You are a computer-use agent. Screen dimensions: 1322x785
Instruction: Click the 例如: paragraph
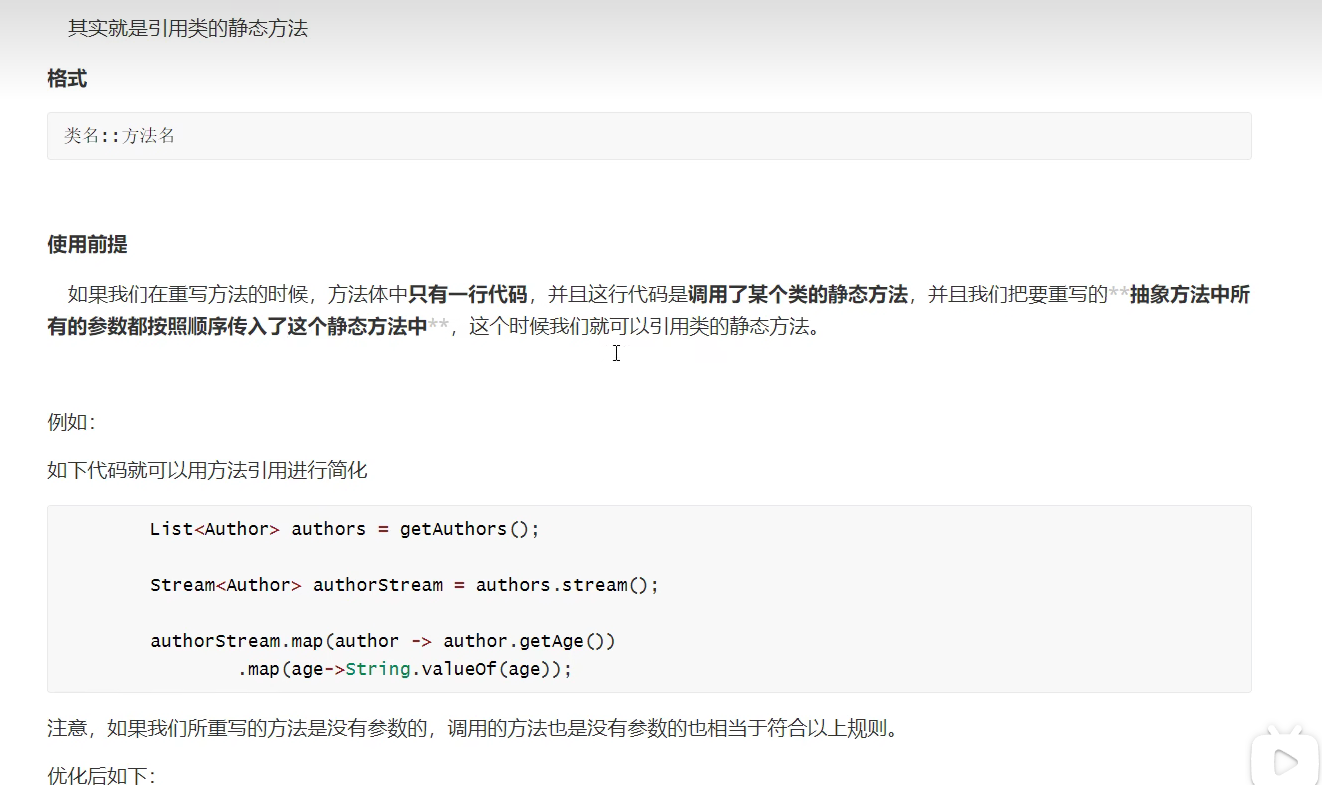[x=71, y=422]
